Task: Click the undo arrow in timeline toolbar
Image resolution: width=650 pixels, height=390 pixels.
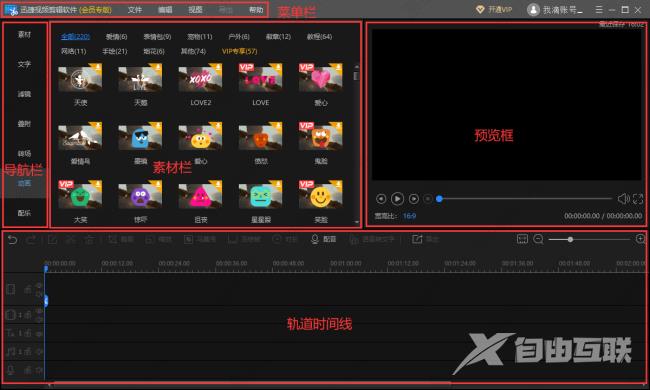Action: point(12,240)
